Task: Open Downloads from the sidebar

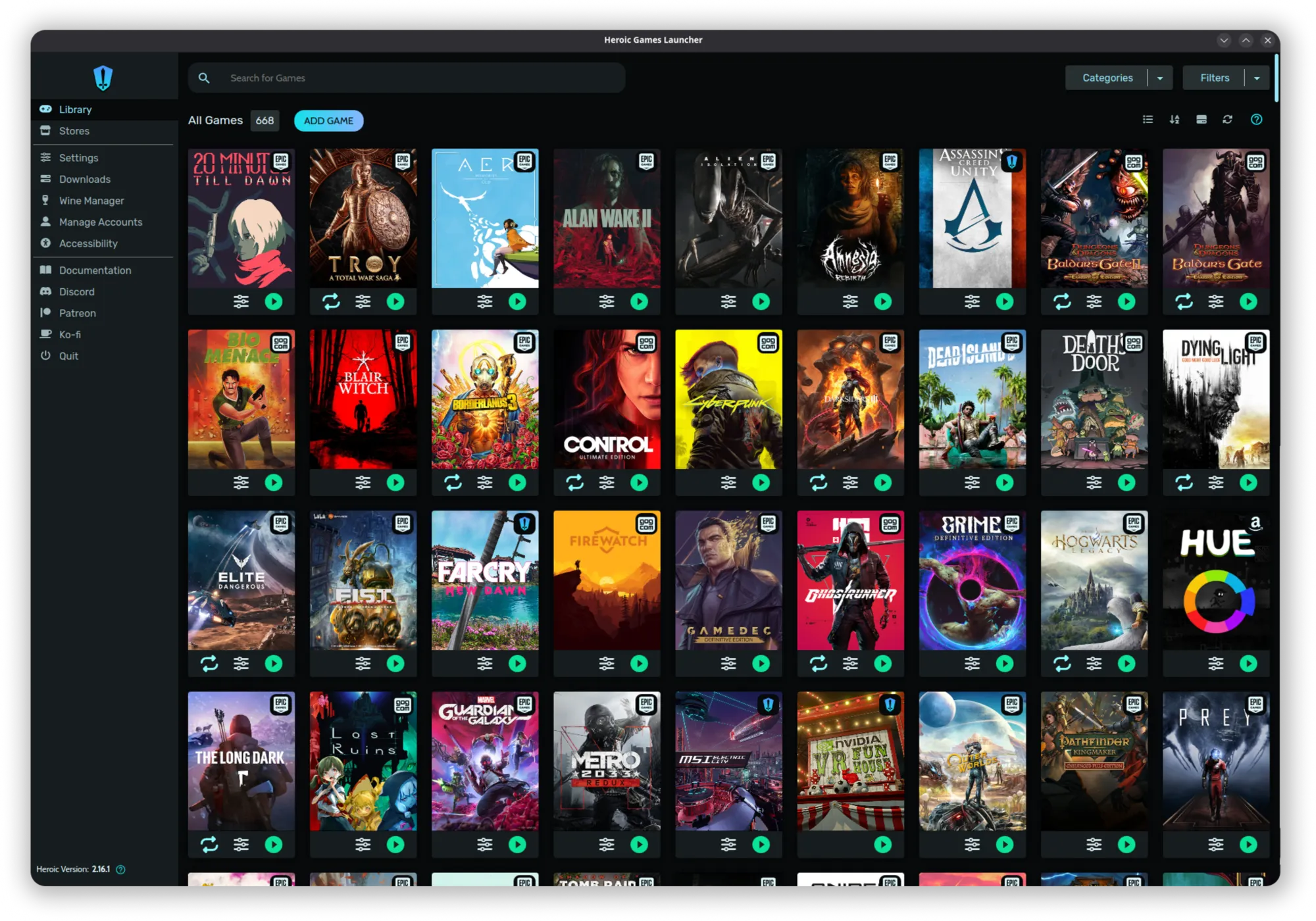Action: [x=104, y=179]
